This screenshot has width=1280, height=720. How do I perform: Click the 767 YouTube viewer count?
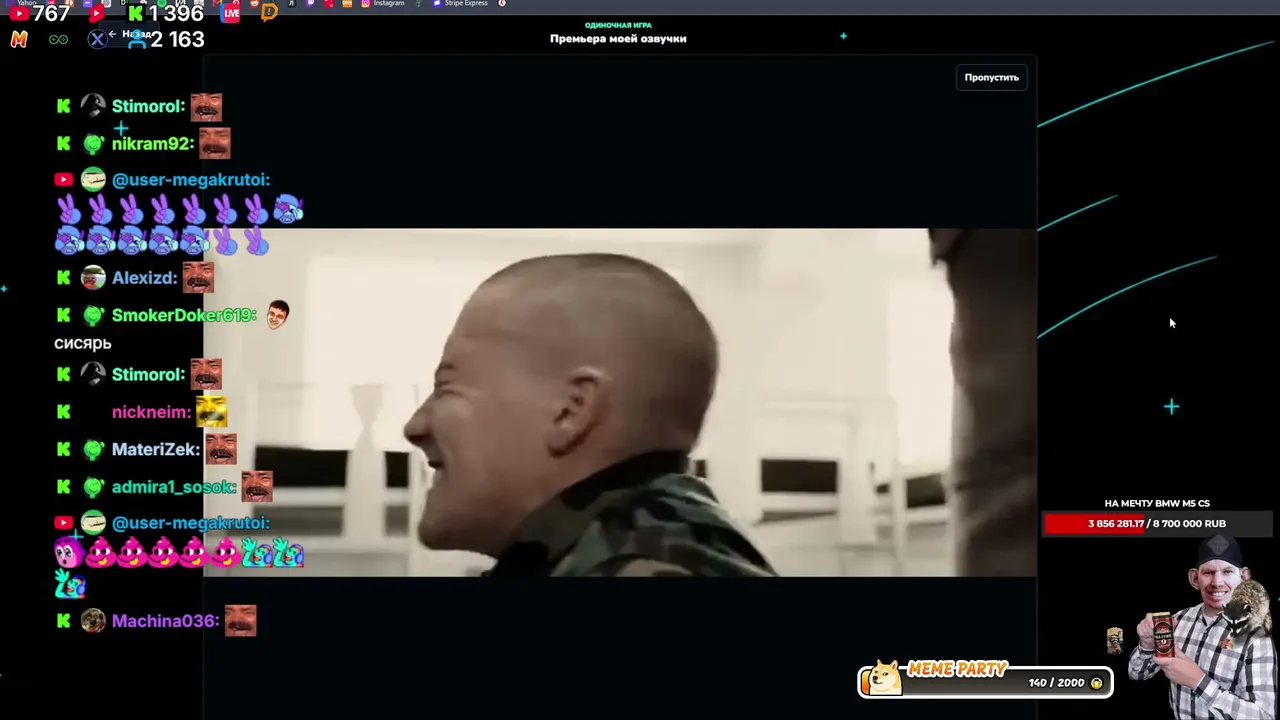pyautogui.click(x=52, y=13)
